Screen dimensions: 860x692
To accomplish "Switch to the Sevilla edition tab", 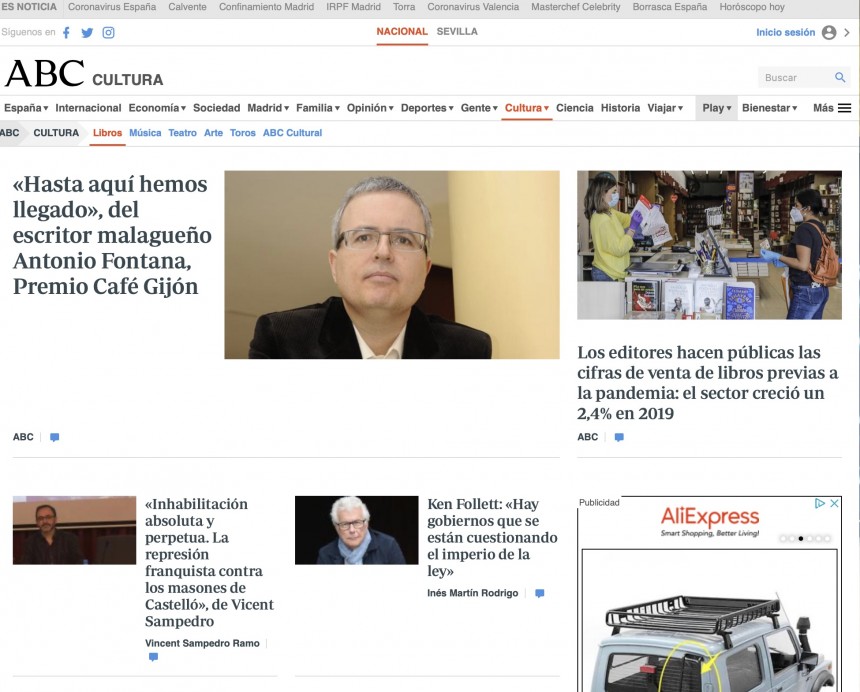I will (x=457, y=32).
